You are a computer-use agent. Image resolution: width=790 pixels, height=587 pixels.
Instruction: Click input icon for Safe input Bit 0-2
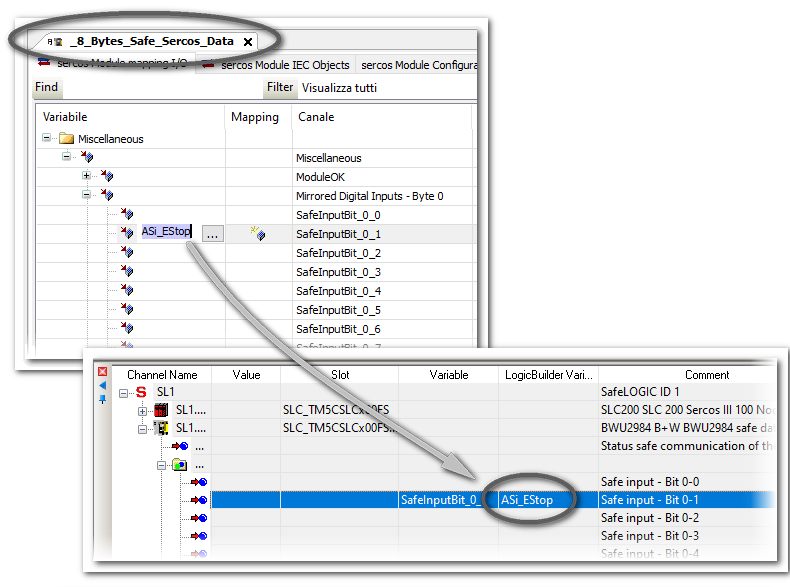pos(198,518)
